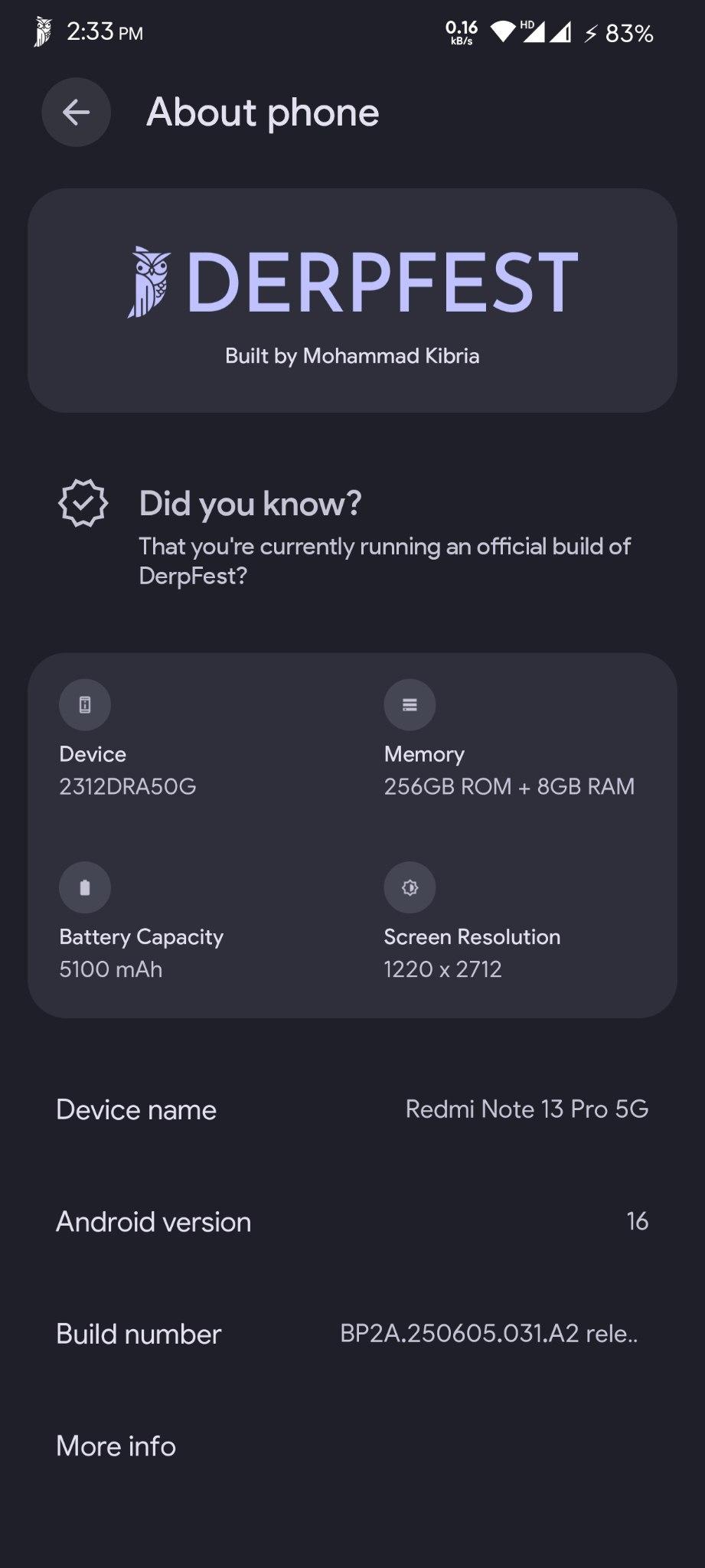Tap the back arrow button
The width and height of the screenshot is (705, 1568).
point(76,113)
